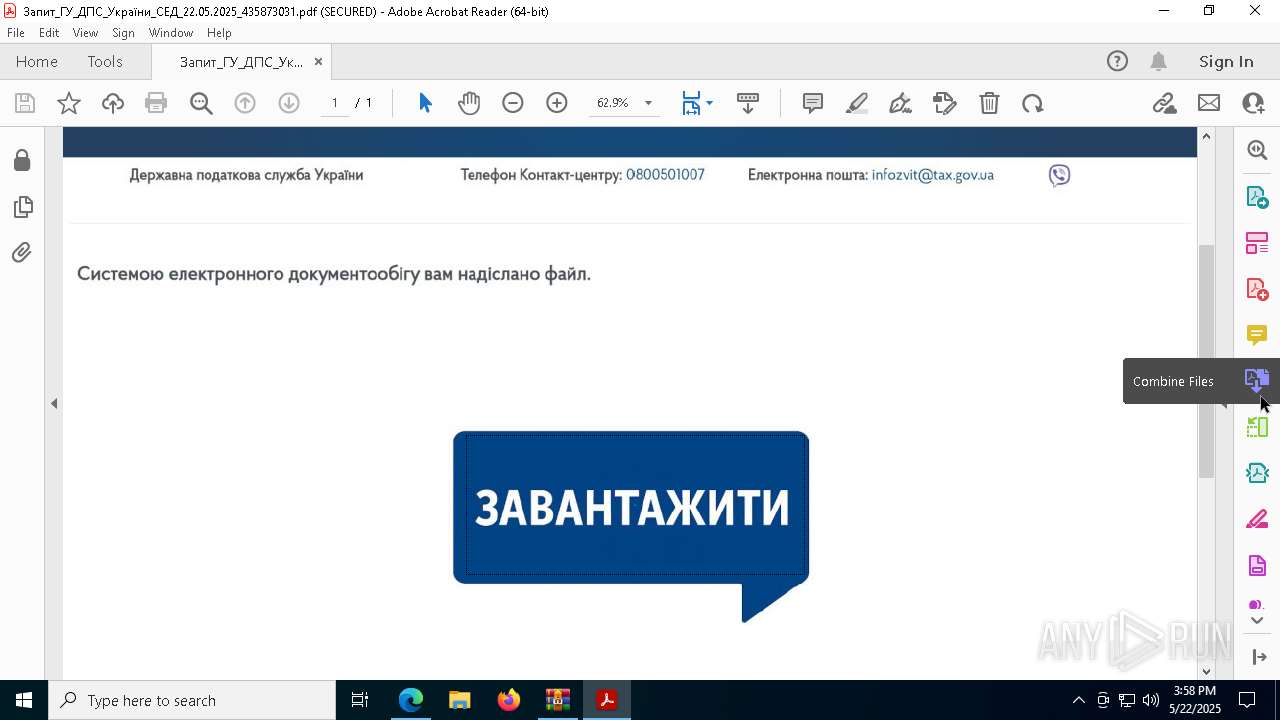This screenshot has width=1280, height=720.
Task: Open notifications bell
Action: point(1159,62)
